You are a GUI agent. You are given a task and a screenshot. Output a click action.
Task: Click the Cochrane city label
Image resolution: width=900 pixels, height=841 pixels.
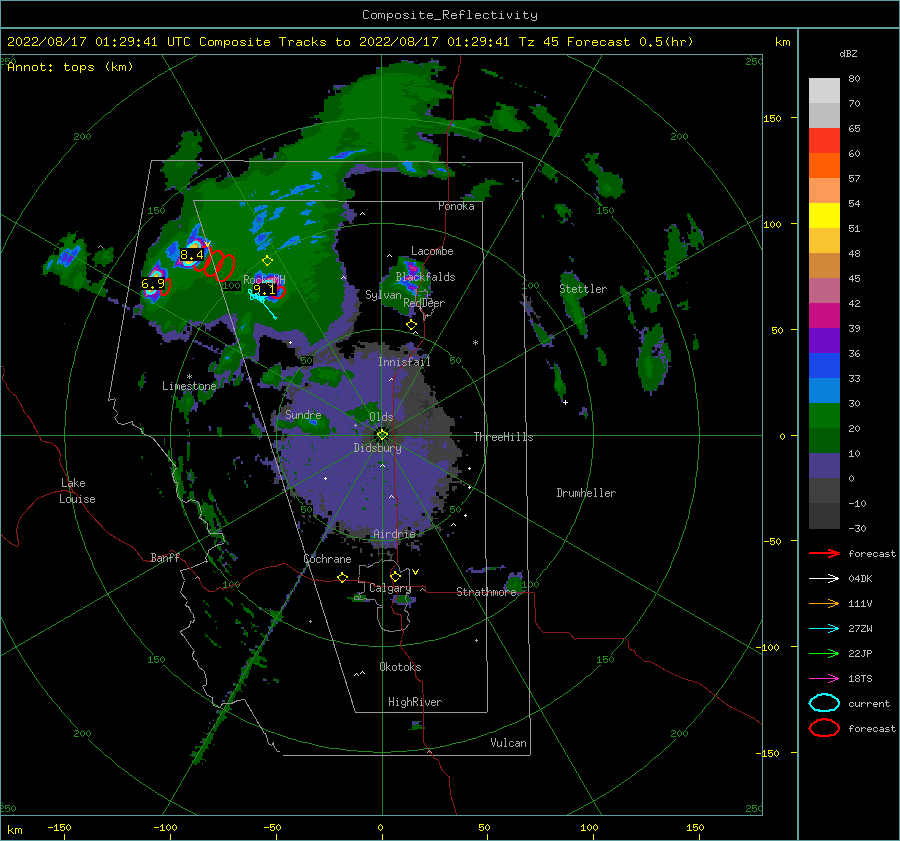[327, 559]
